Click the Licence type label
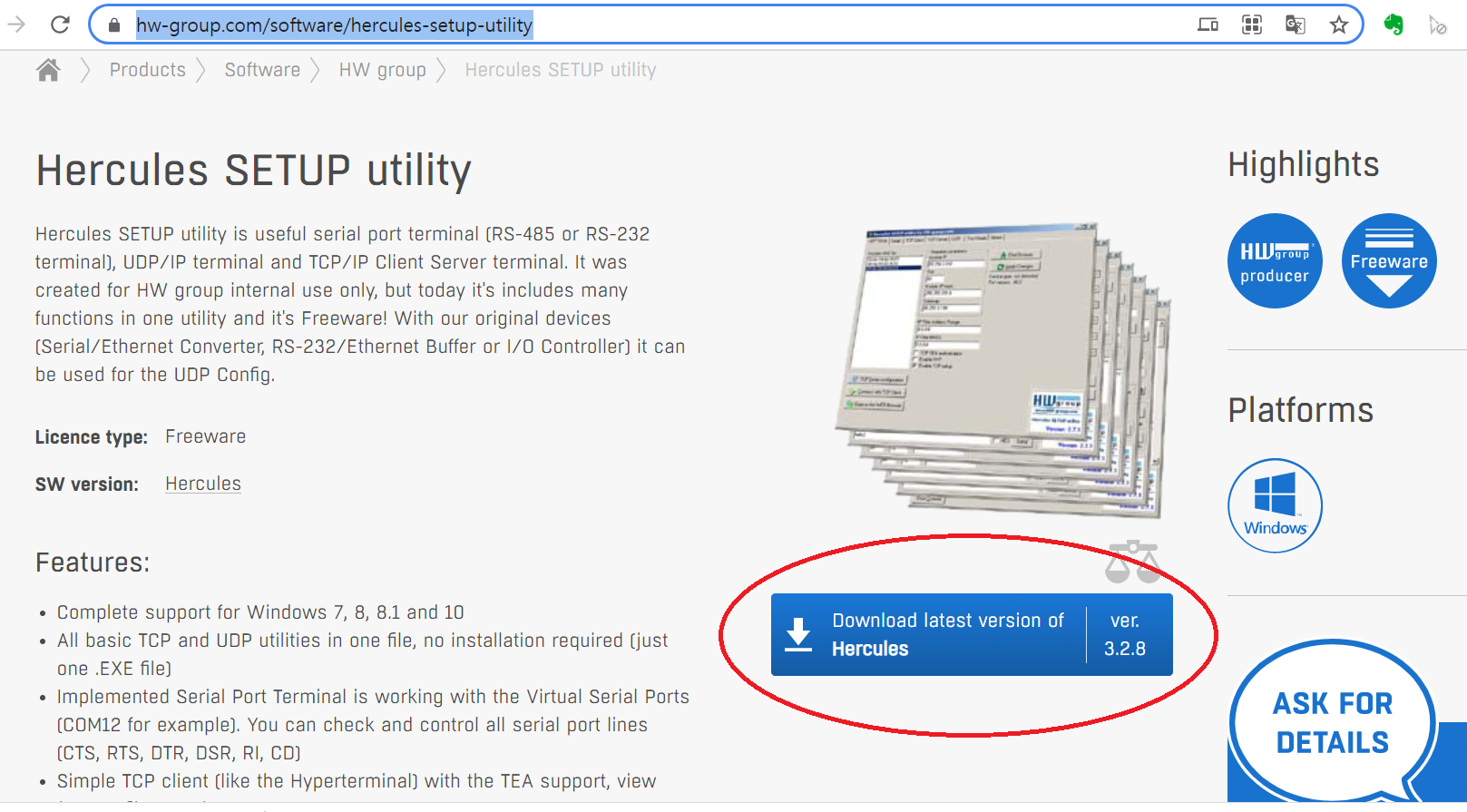This screenshot has height=812, width=1467. (x=92, y=437)
